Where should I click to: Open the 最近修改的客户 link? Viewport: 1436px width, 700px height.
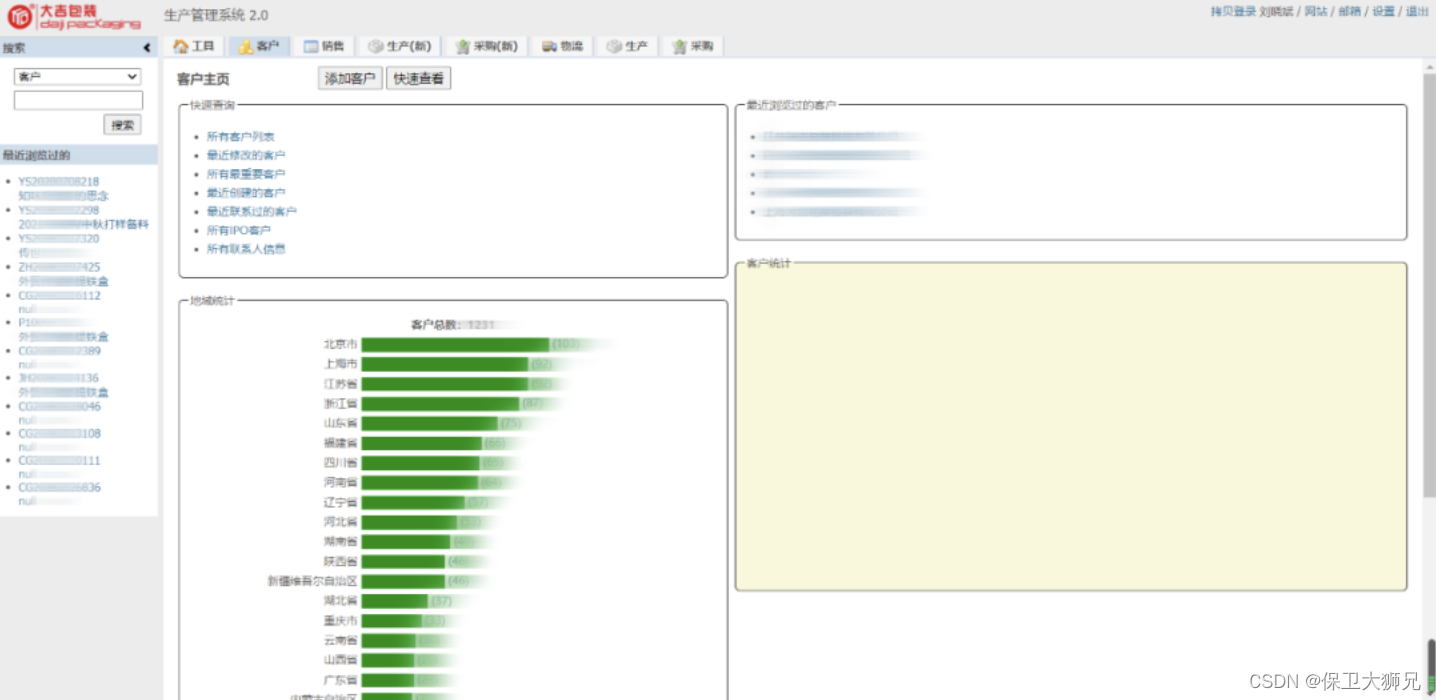(x=246, y=155)
